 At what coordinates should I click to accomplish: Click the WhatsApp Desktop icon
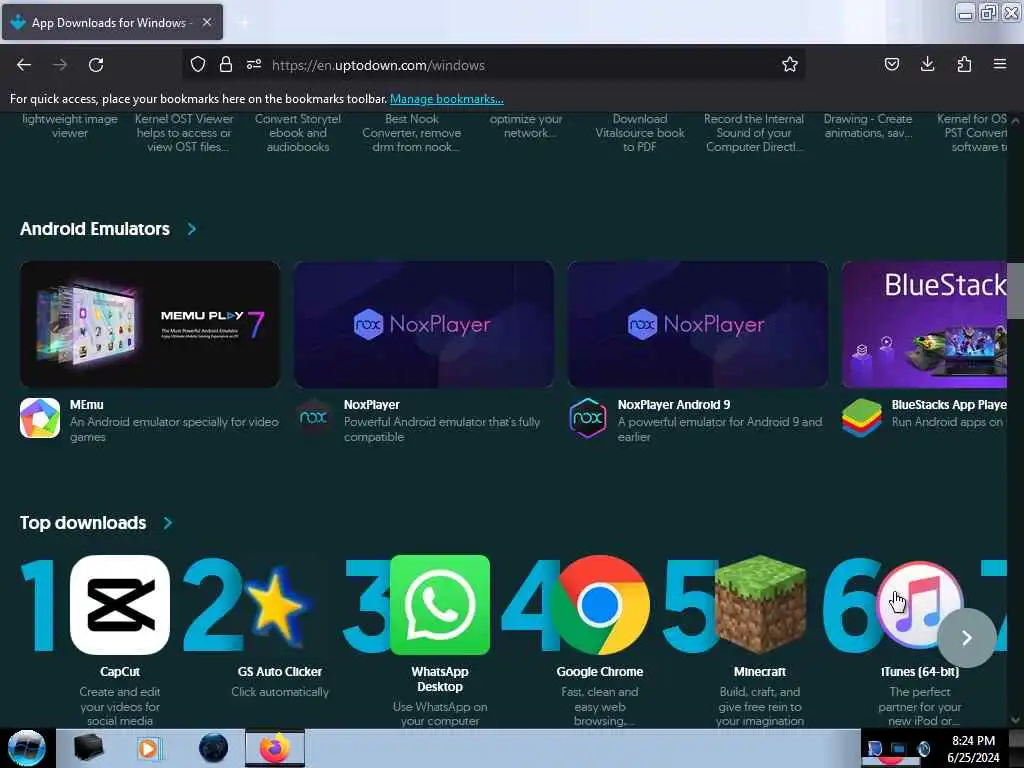coord(440,605)
